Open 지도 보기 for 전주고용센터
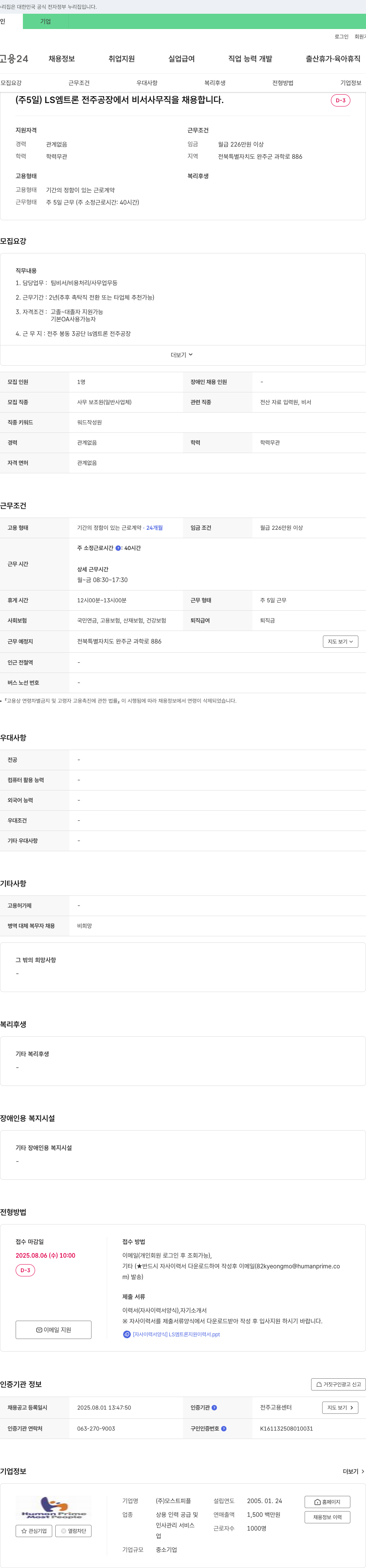The image size is (366, 1568). tap(340, 1407)
